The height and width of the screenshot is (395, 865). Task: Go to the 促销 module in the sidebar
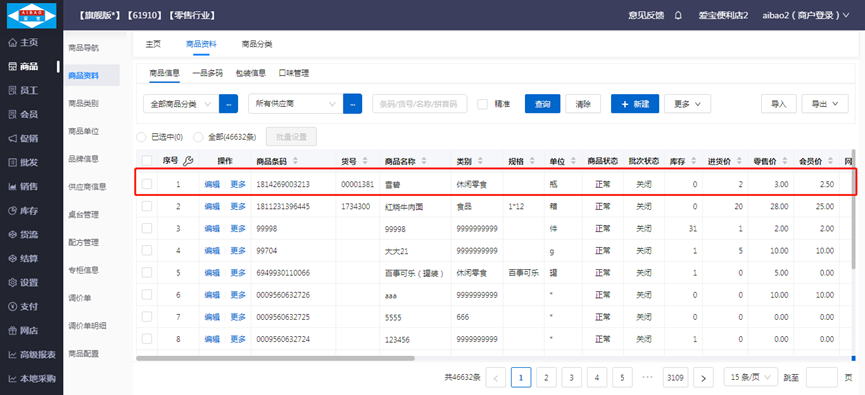[23, 138]
